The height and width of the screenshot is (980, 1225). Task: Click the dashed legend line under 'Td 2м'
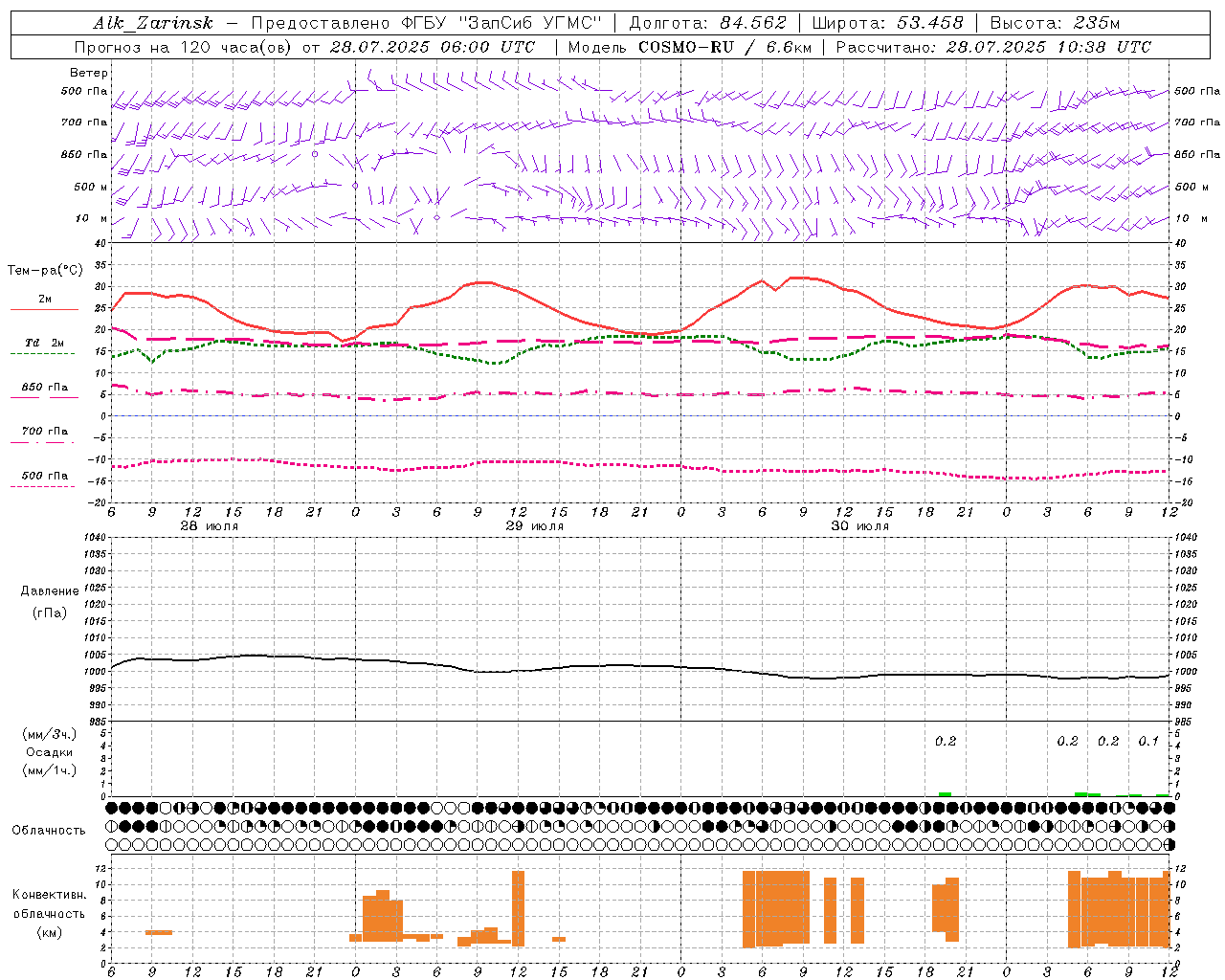43,353
